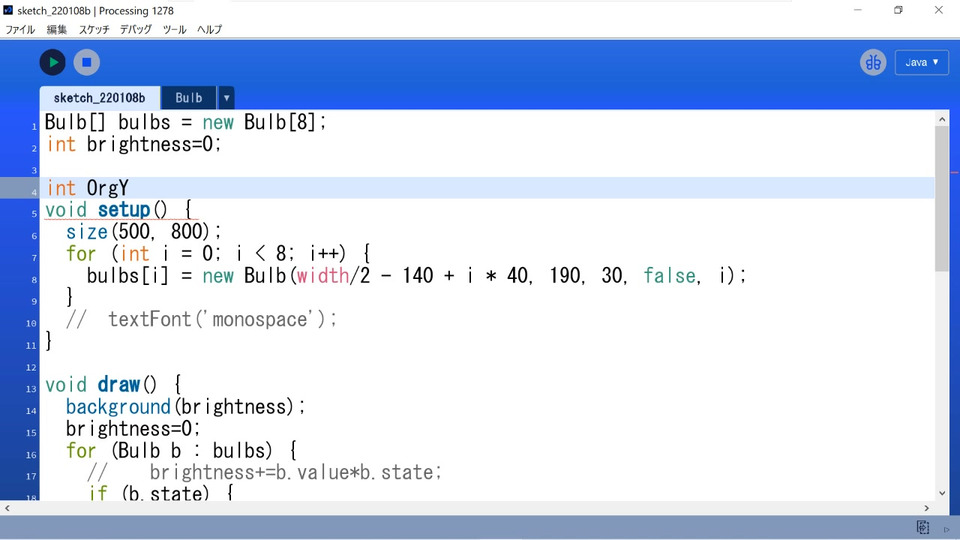Click the small arrow icon at bottom-right

tap(947, 529)
